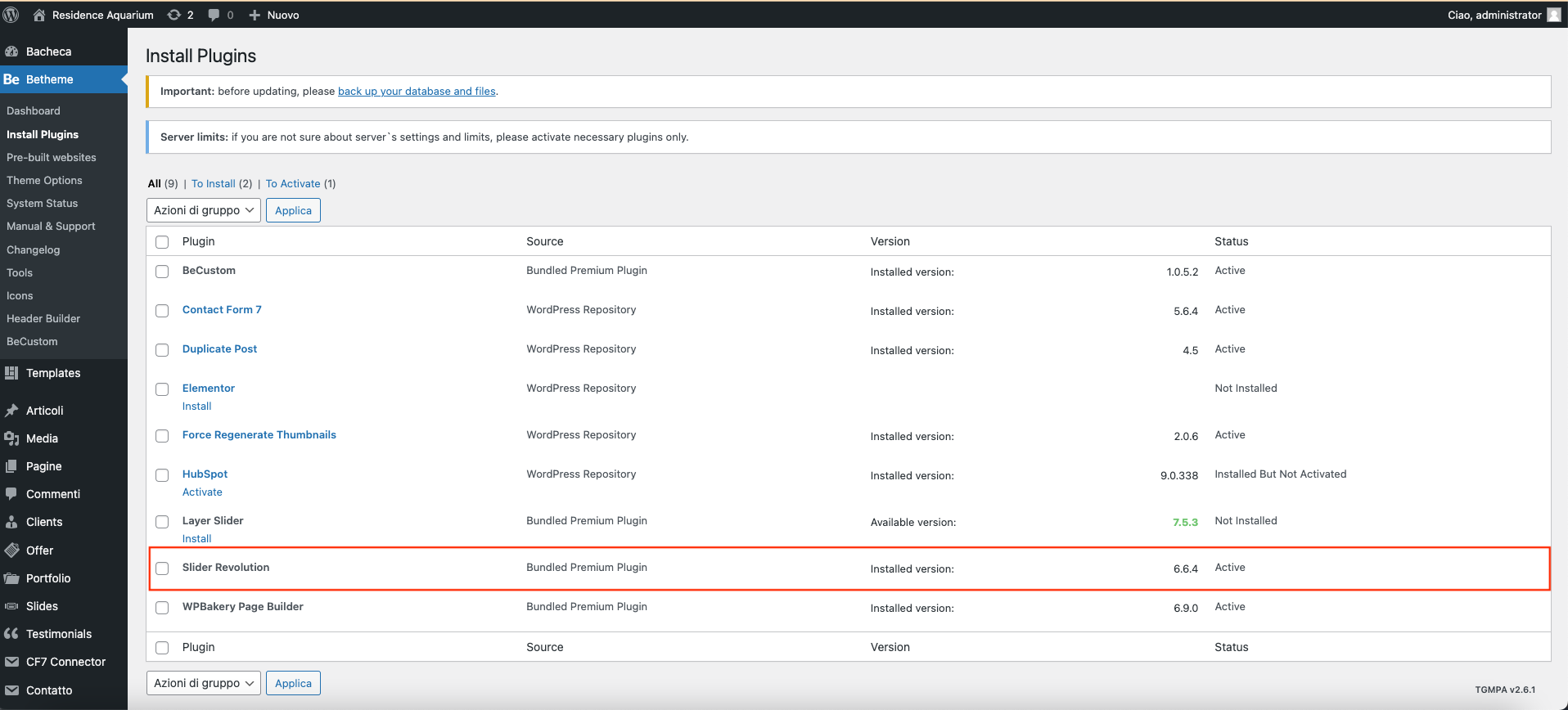Open Theme Options in Betheme menu
Viewport: 1568px width, 710px height.
click(44, 180)
